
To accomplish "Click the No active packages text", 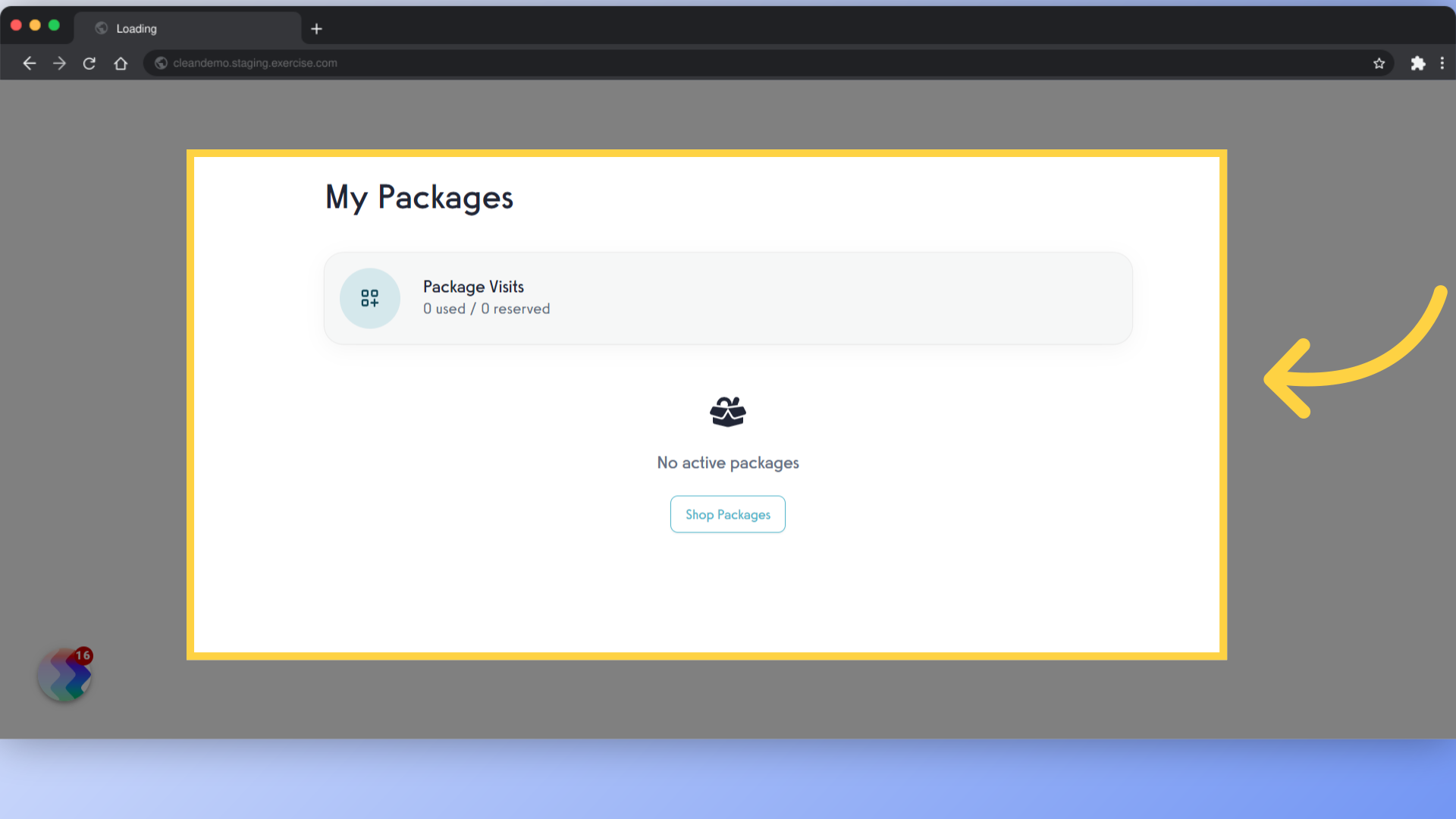I will tap(727, 463).
